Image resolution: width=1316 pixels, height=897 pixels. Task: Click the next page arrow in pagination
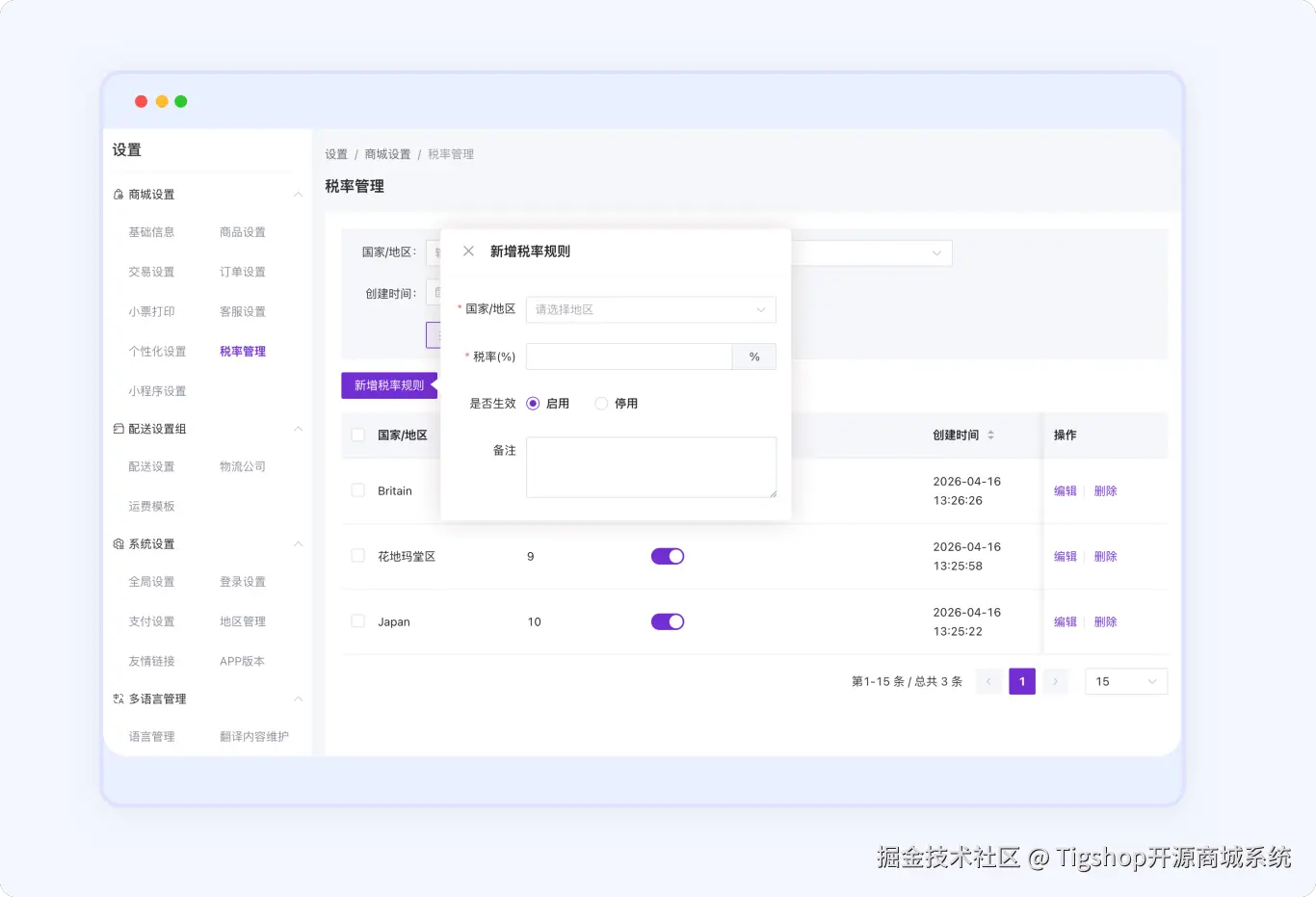(x=1055, y=681)
